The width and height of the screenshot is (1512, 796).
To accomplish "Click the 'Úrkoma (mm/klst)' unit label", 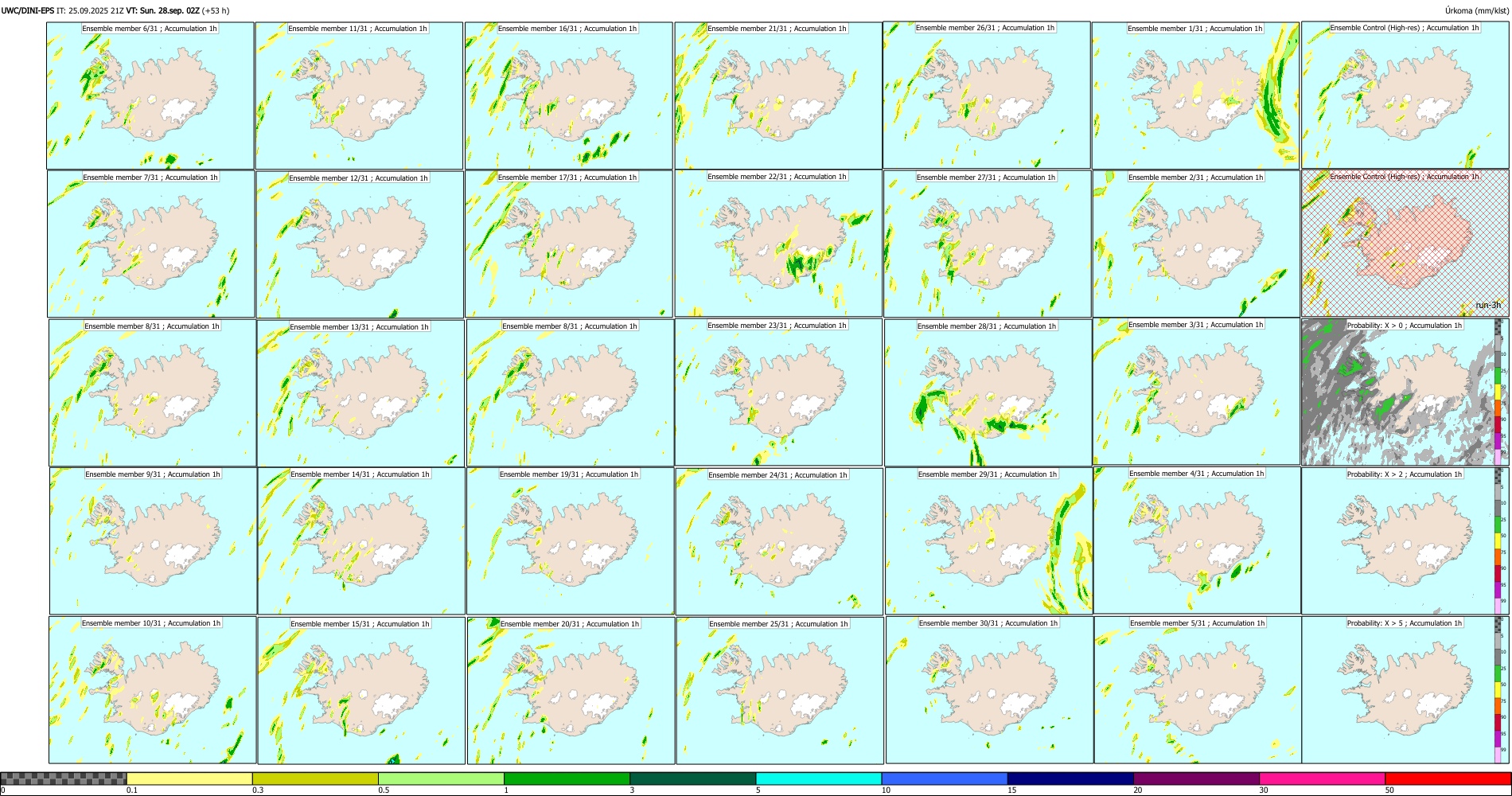I will tap(1477, 11).
